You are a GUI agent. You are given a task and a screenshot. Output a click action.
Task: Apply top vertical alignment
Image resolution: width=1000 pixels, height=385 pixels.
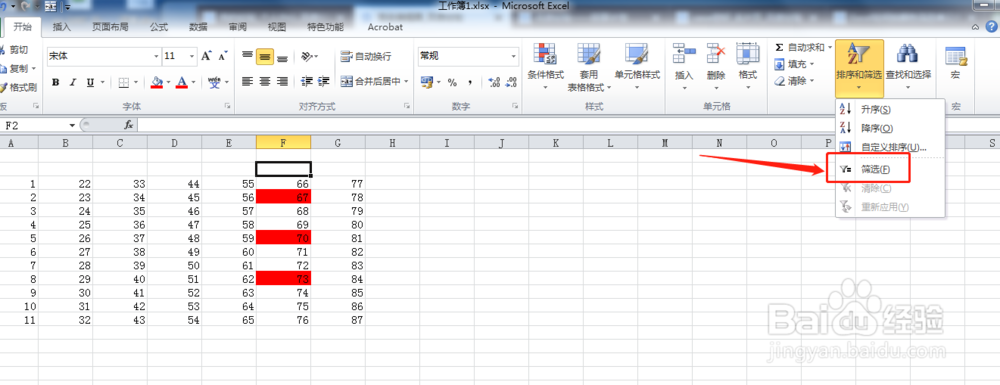tap(248, 56)
